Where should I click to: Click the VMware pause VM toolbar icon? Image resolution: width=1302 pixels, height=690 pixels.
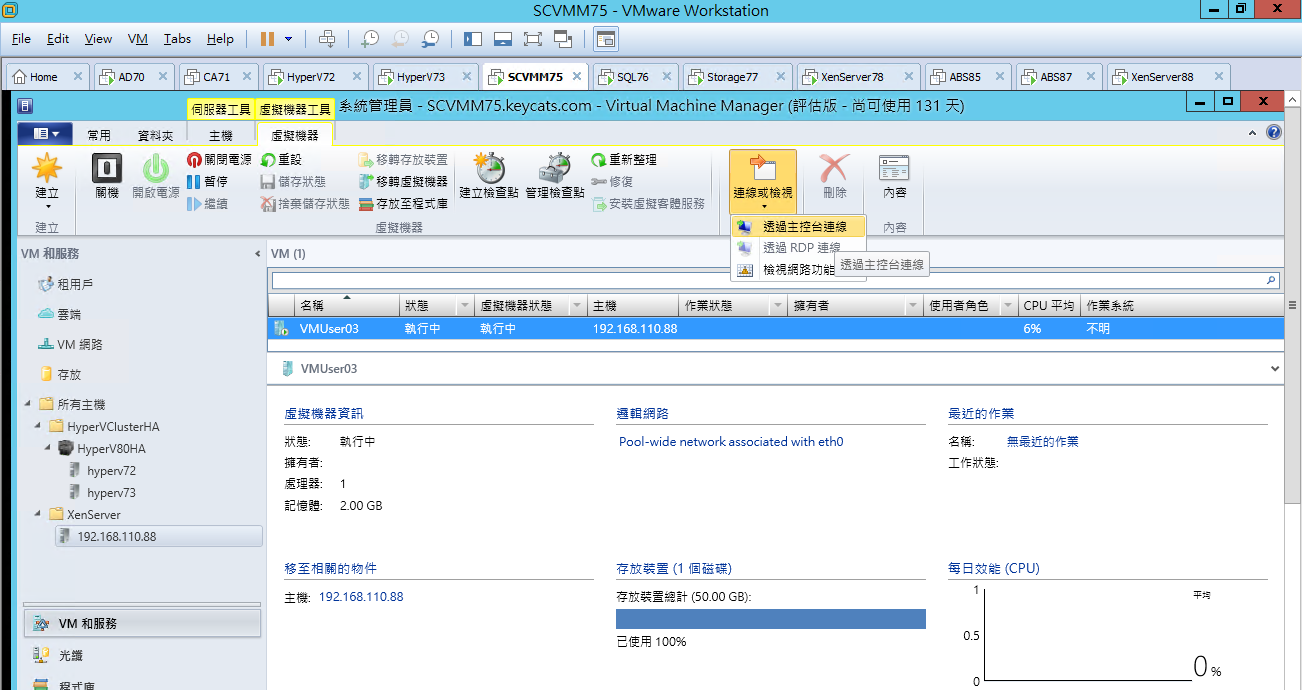267,39
